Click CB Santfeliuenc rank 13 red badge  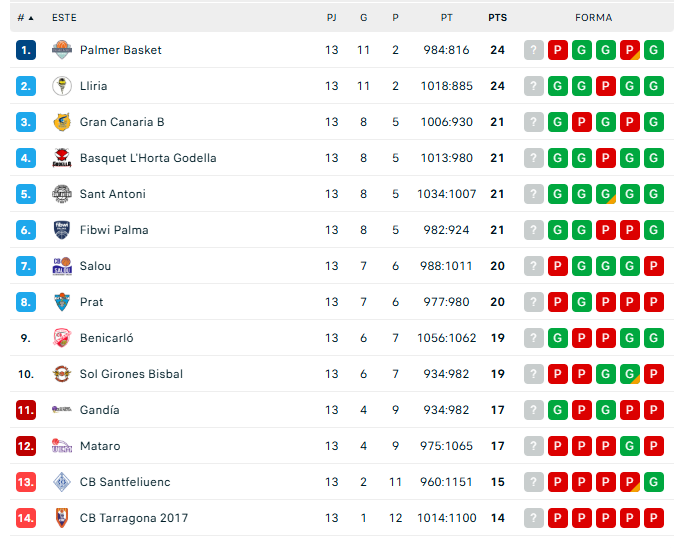(x=26, y=482)
